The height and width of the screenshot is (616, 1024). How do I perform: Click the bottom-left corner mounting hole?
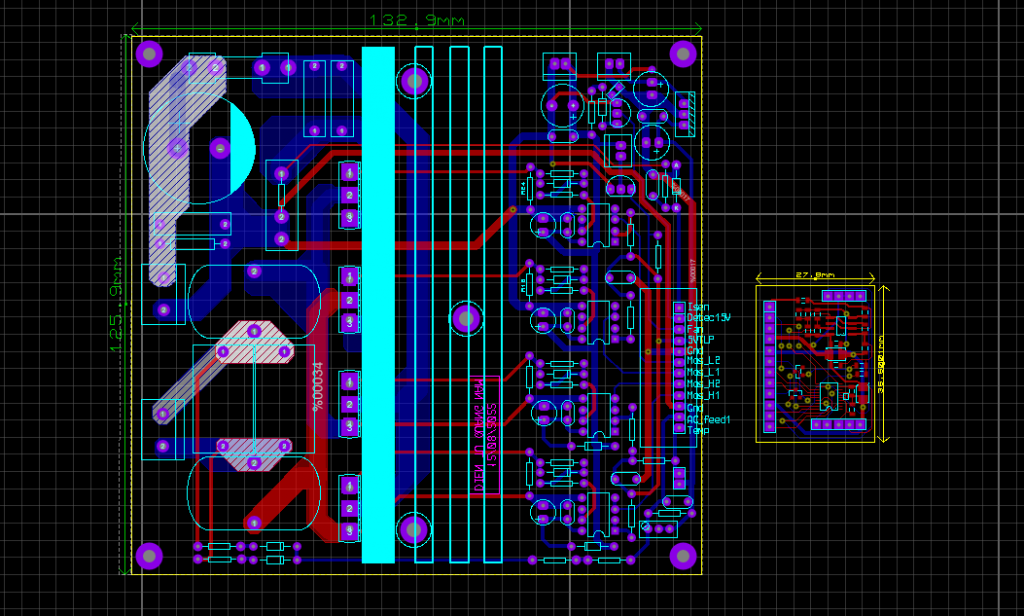coord(149,556)
